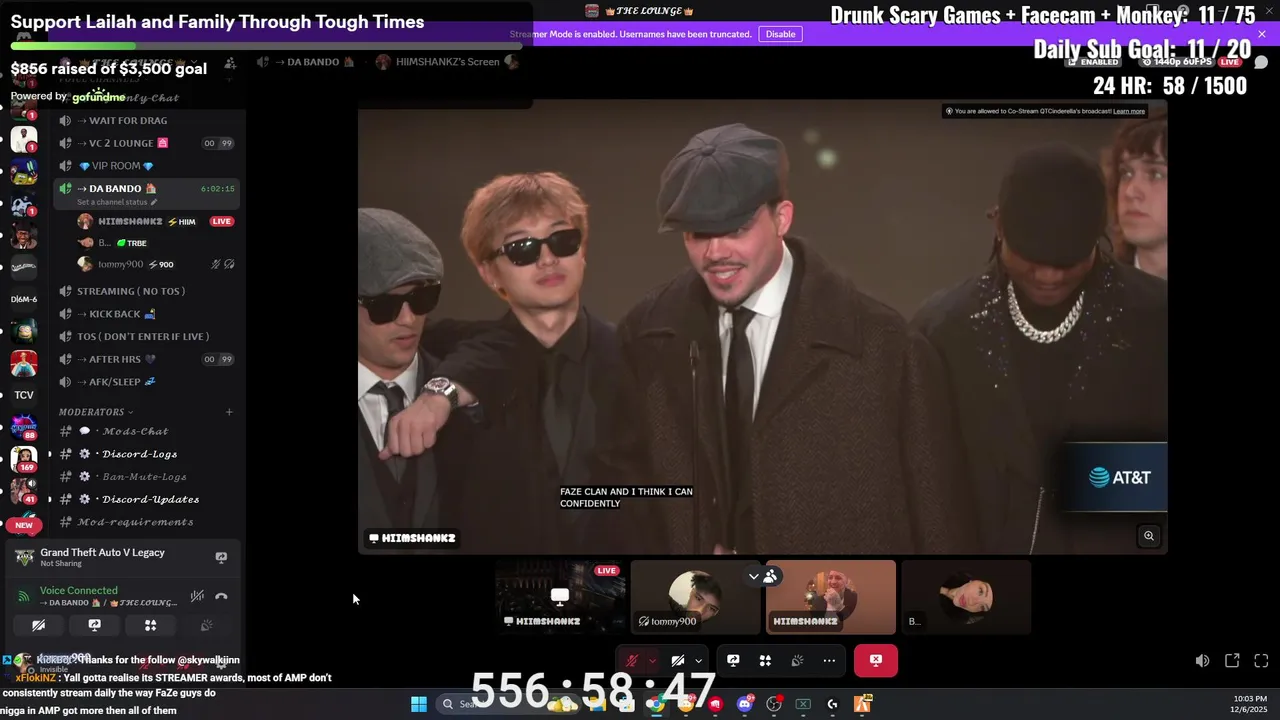This screenshot has height=720, width=1280.
Task: Join the AFTER HRS voice channel
Action: pos(147,359)
